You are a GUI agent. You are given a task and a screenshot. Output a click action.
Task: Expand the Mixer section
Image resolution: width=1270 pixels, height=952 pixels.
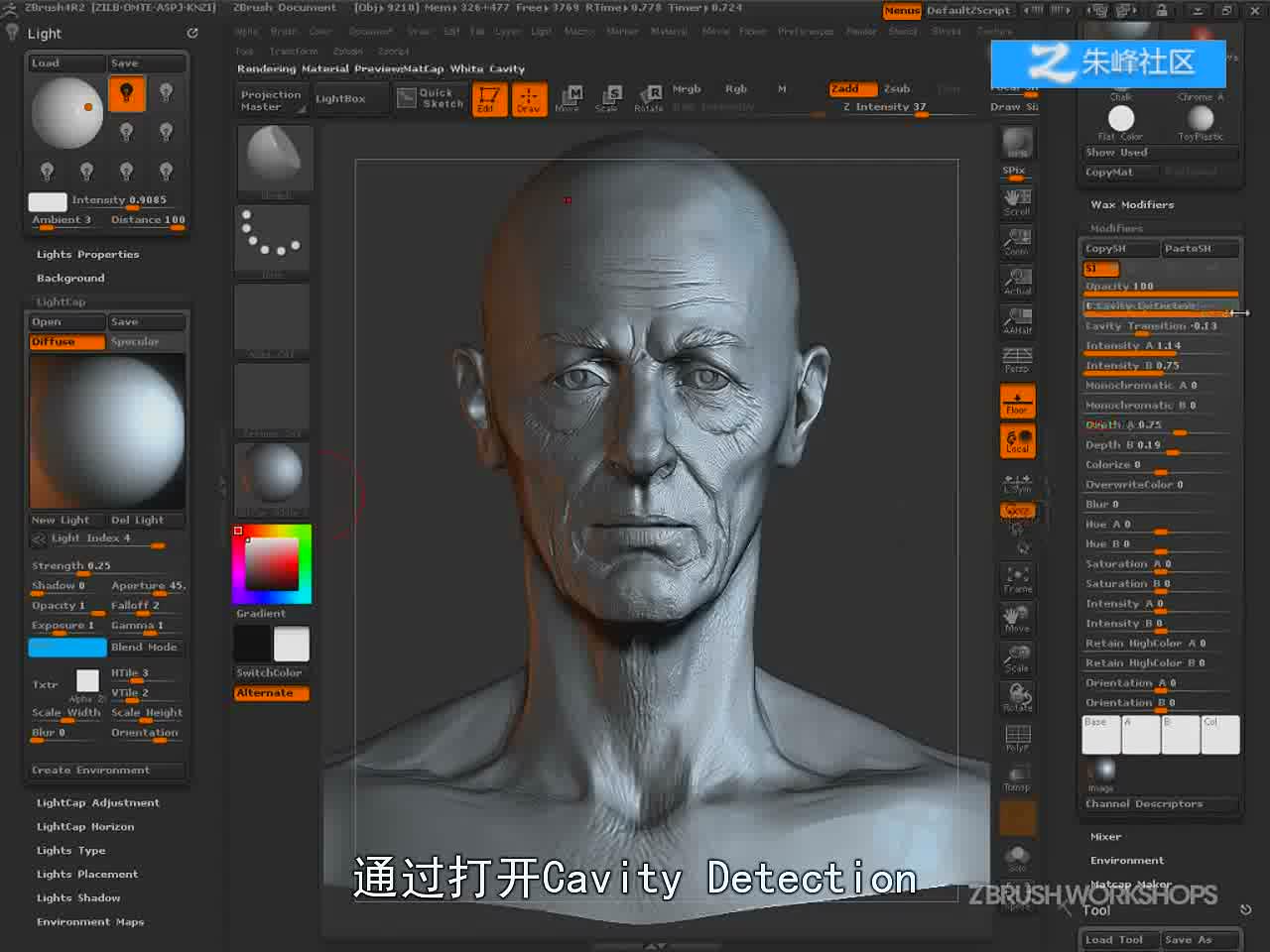coord(1105,837)
